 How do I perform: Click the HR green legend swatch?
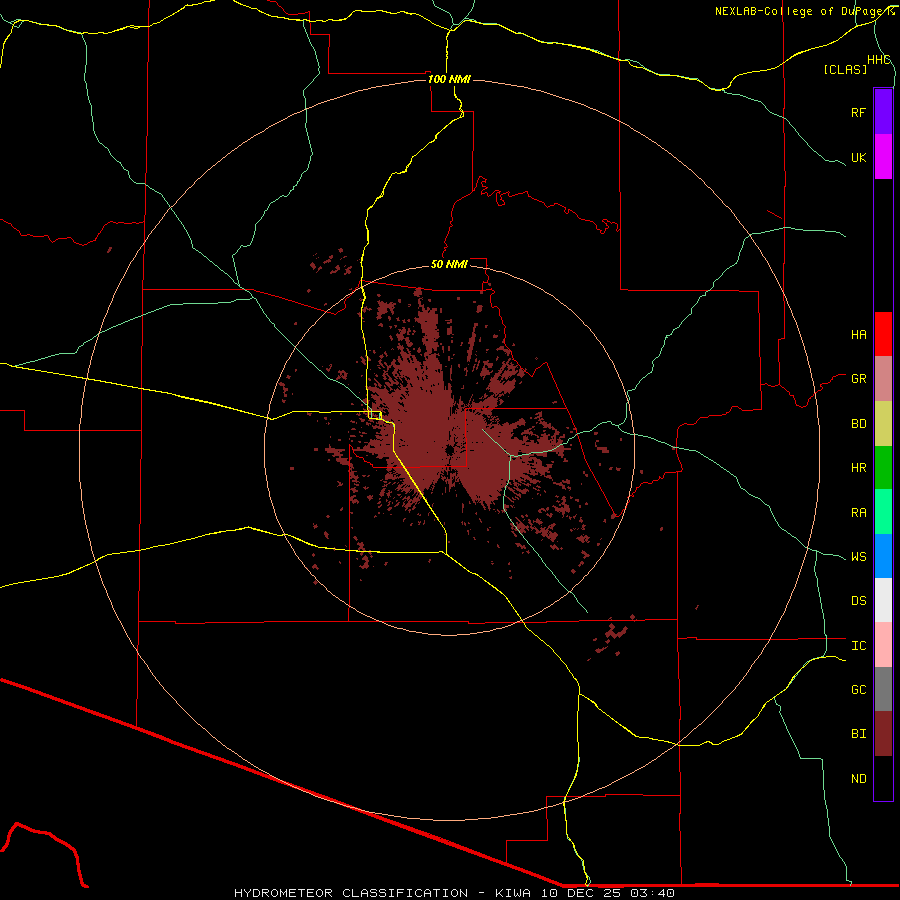point(883,467)
